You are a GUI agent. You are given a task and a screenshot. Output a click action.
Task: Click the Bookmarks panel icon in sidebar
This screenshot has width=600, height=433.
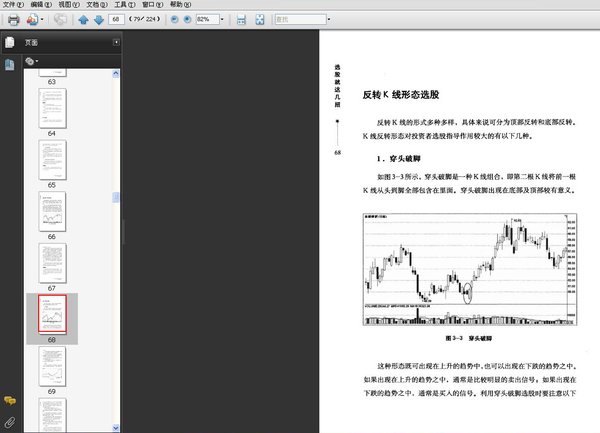[10, 65]
